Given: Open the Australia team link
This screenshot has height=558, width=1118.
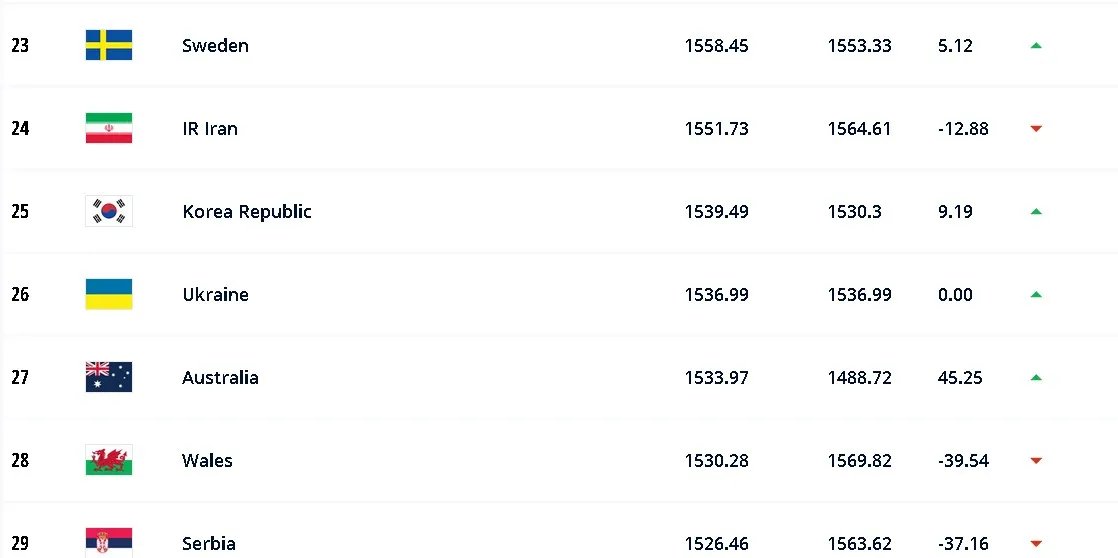Looking at the screenshot, I should point(220,377).
